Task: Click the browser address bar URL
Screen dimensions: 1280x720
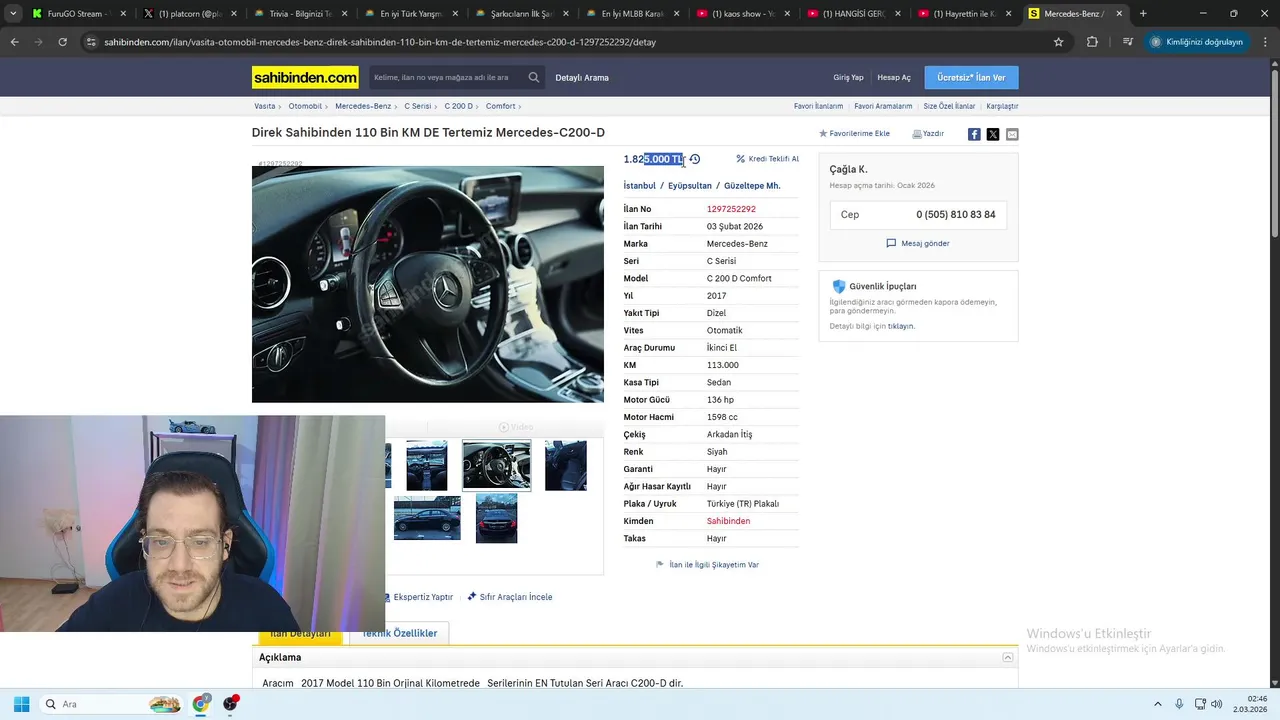Action: click(x=380, y=42)
